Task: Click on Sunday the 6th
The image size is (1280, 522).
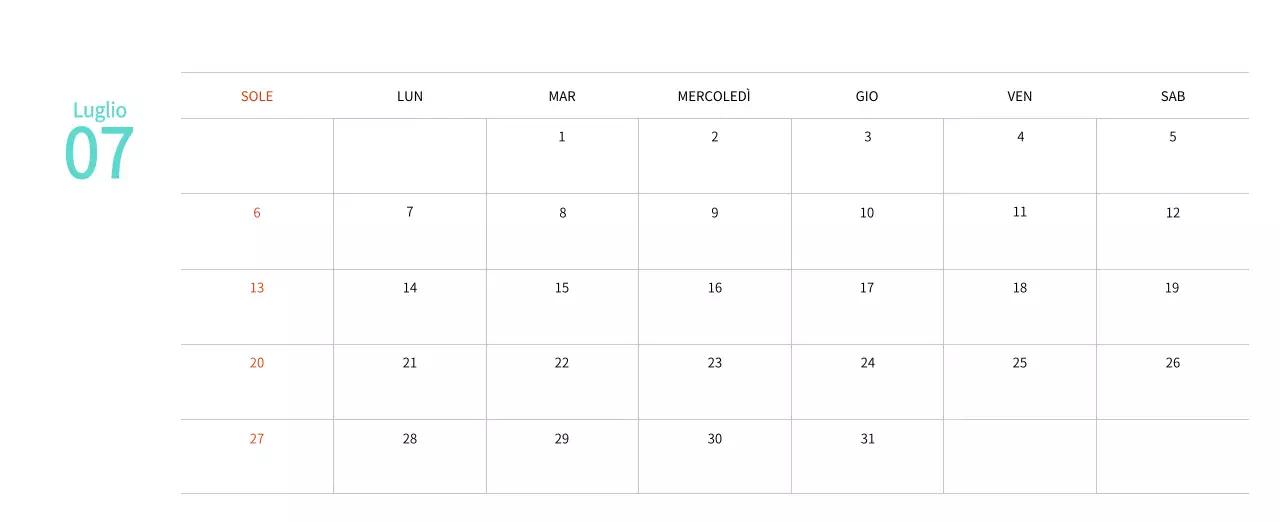Action: click(257, 213)
